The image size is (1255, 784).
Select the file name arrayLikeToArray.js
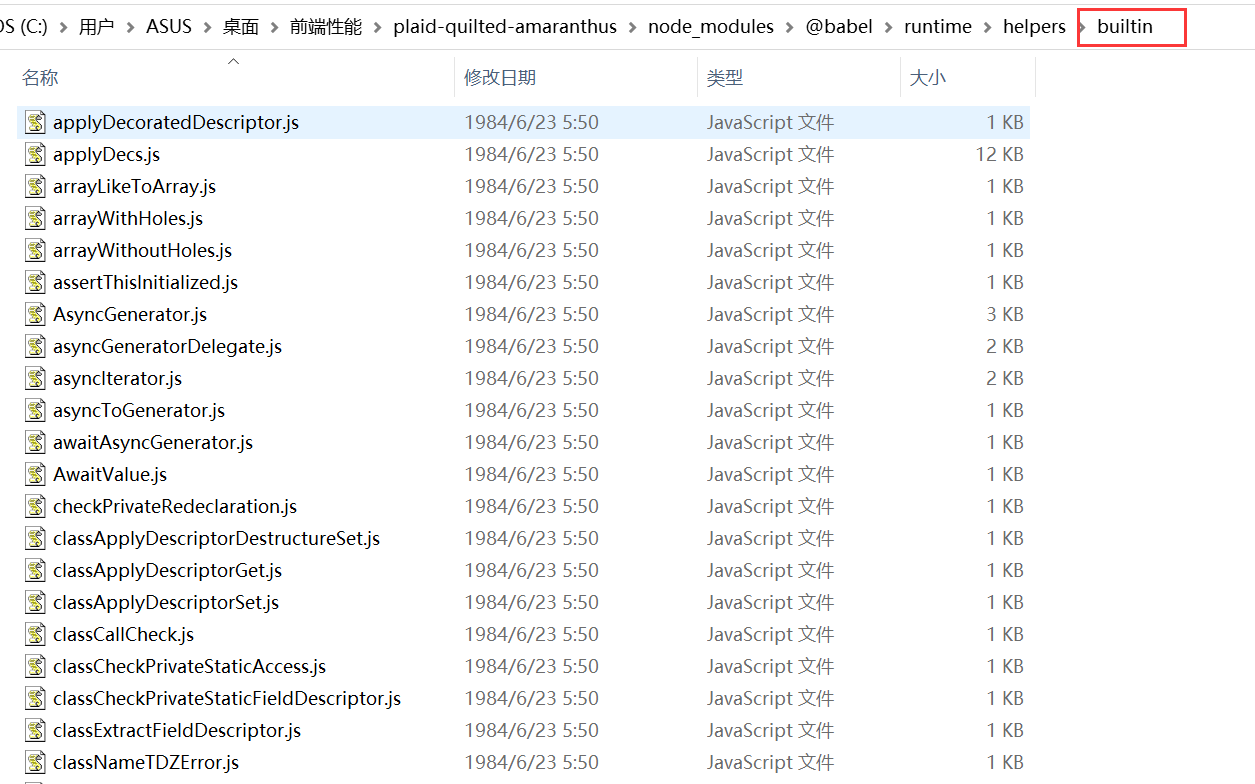coord(134,186)
